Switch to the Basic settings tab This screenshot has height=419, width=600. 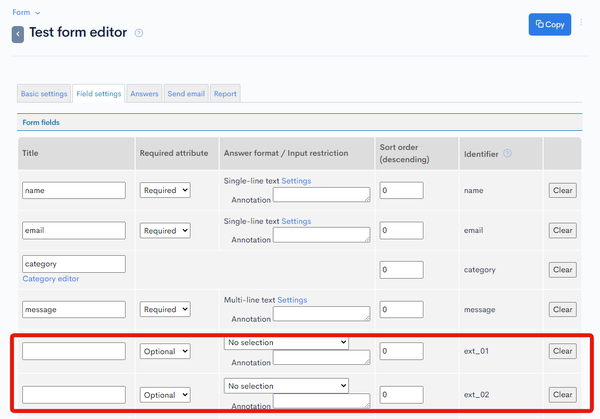click(44, 94)
